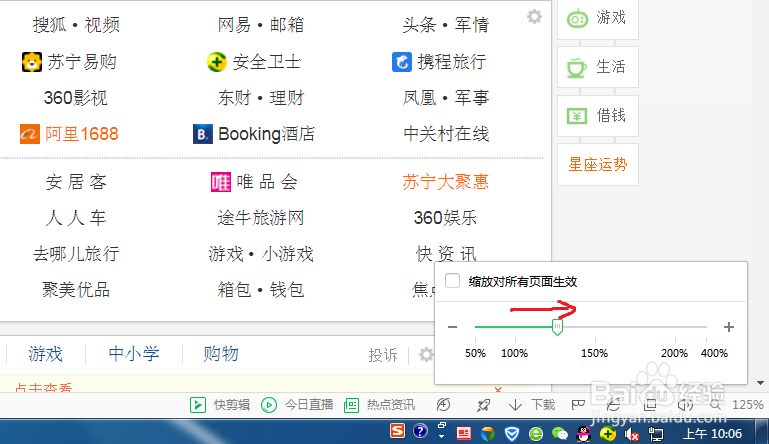Open 快剪辑 in the status bar
Viewport: 769px width, 444px height.
pyautogui.click(x=220, y=405)
